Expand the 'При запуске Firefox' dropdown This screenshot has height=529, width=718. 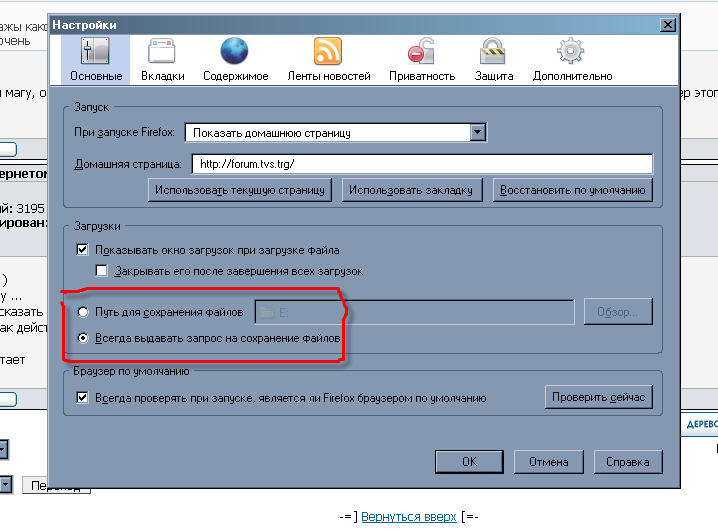[477, 132]
